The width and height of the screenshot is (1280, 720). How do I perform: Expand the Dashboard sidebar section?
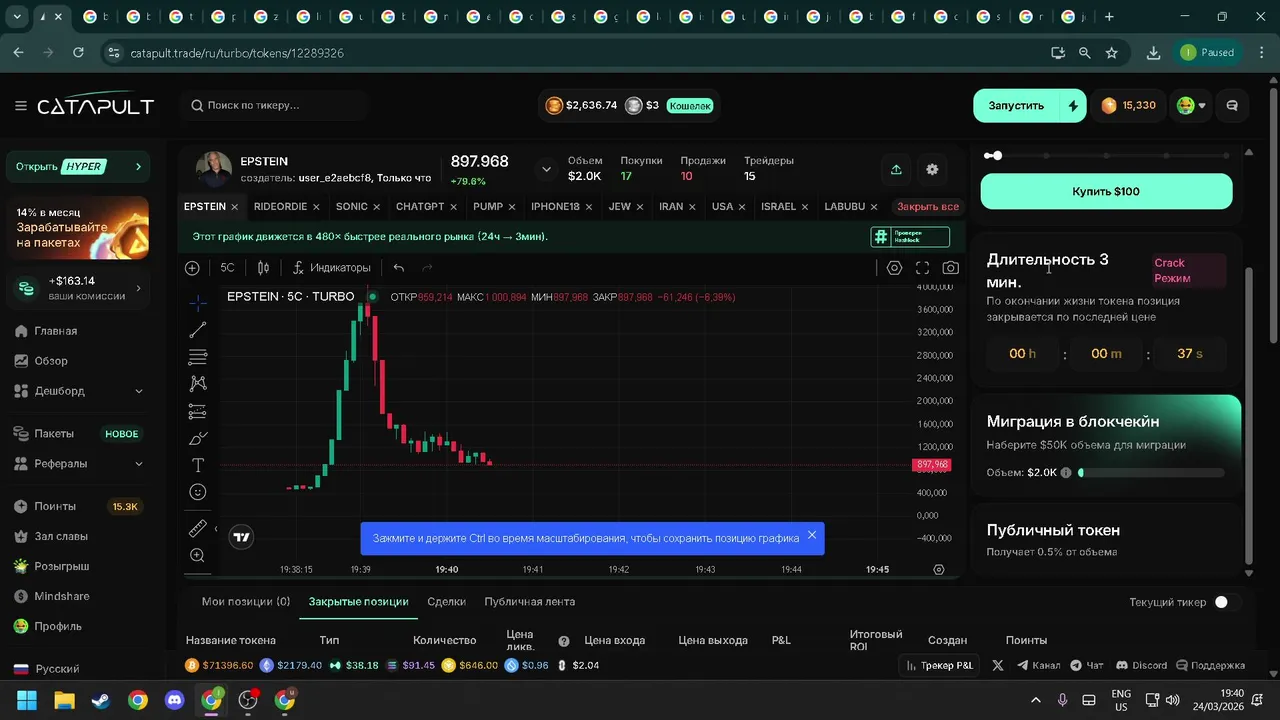click(78, 391)
